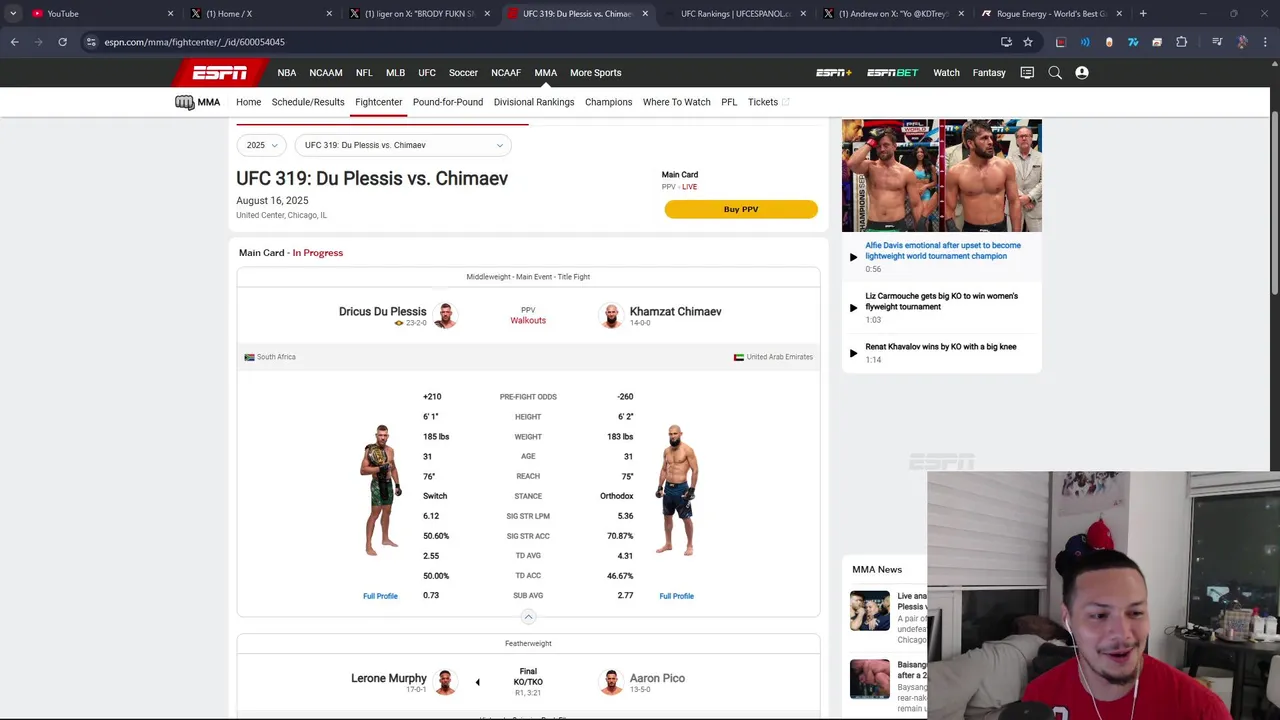The image size is (1280, 720).
Task: Open the site information icon in address bar
Action: click(x=91, y=42)
